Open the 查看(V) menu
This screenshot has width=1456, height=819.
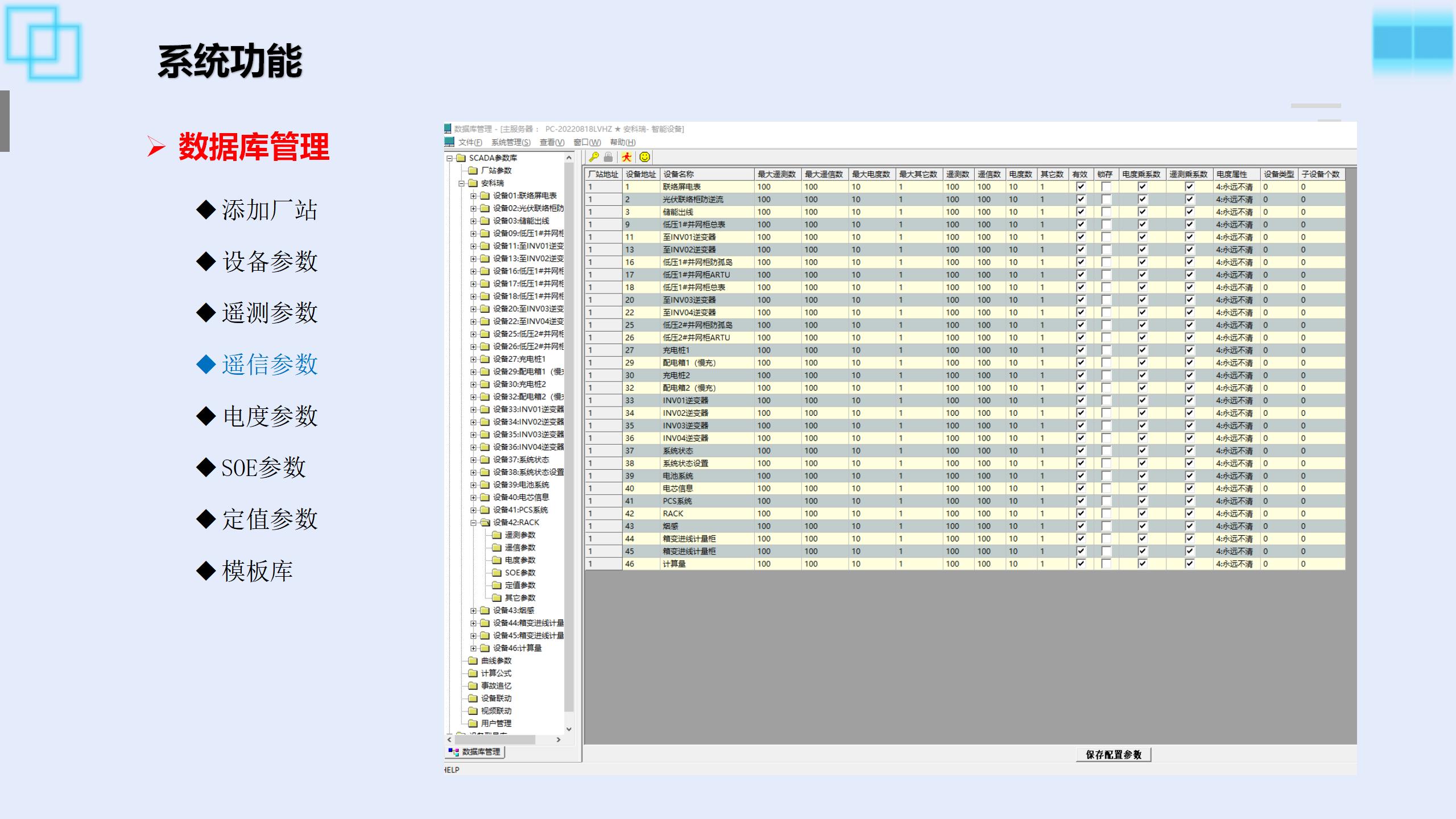552,142
